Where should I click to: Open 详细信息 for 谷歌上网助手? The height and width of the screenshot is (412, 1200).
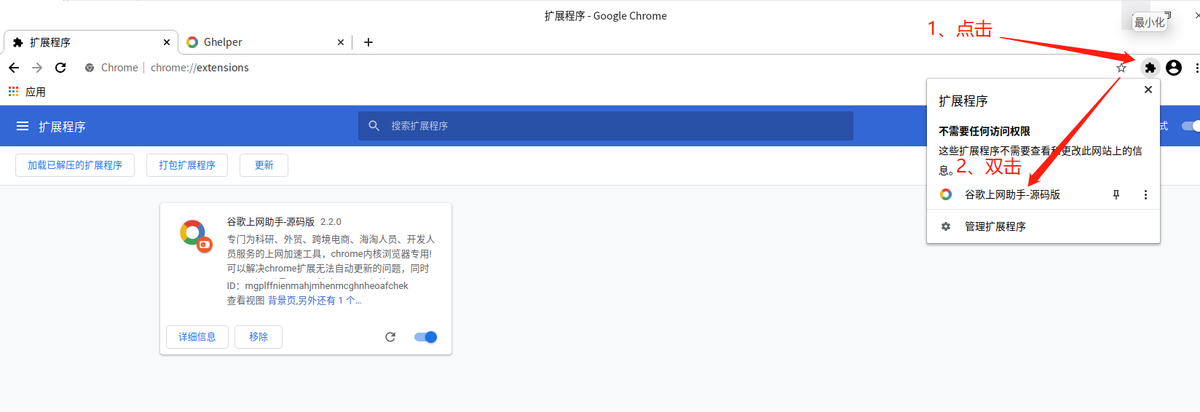tap(197, 337)
